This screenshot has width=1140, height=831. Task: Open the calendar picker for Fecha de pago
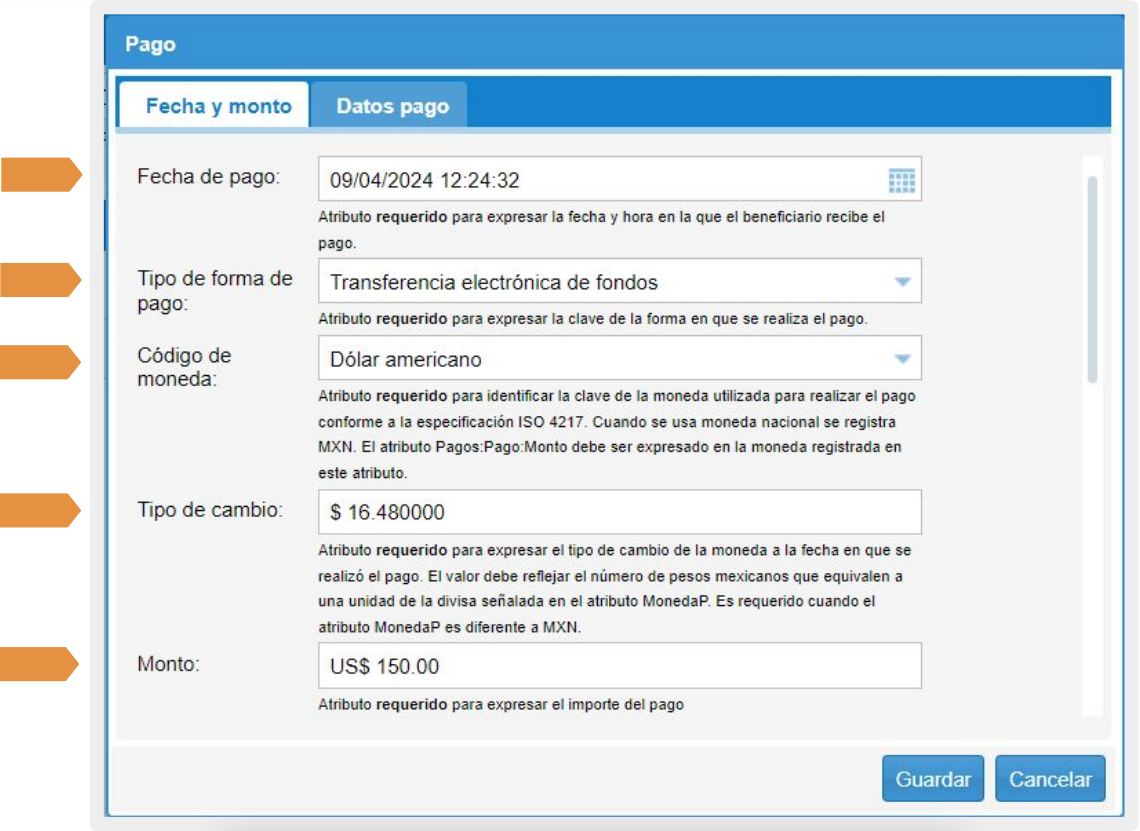(902, 181)
